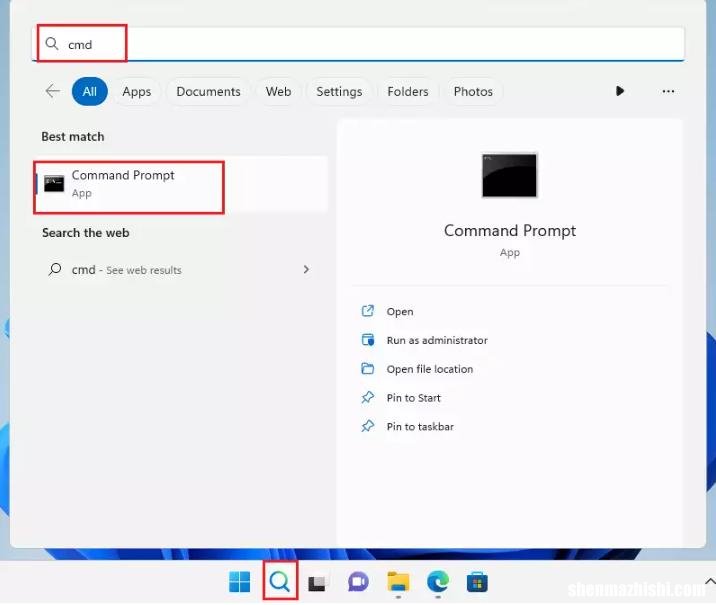Launch Microsoft Edge from the taskbar
716x605 pixels.
coord(437,582)
